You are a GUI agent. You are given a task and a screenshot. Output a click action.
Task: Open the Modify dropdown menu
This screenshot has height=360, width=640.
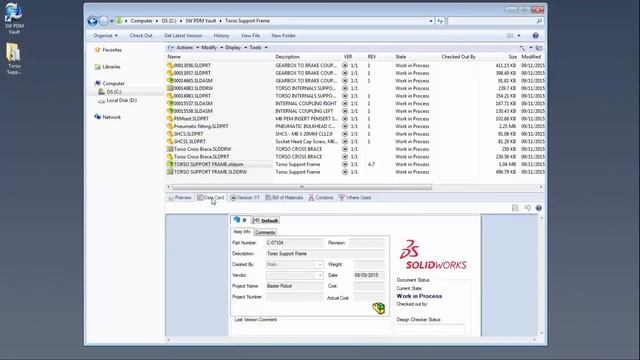(212, 48)
